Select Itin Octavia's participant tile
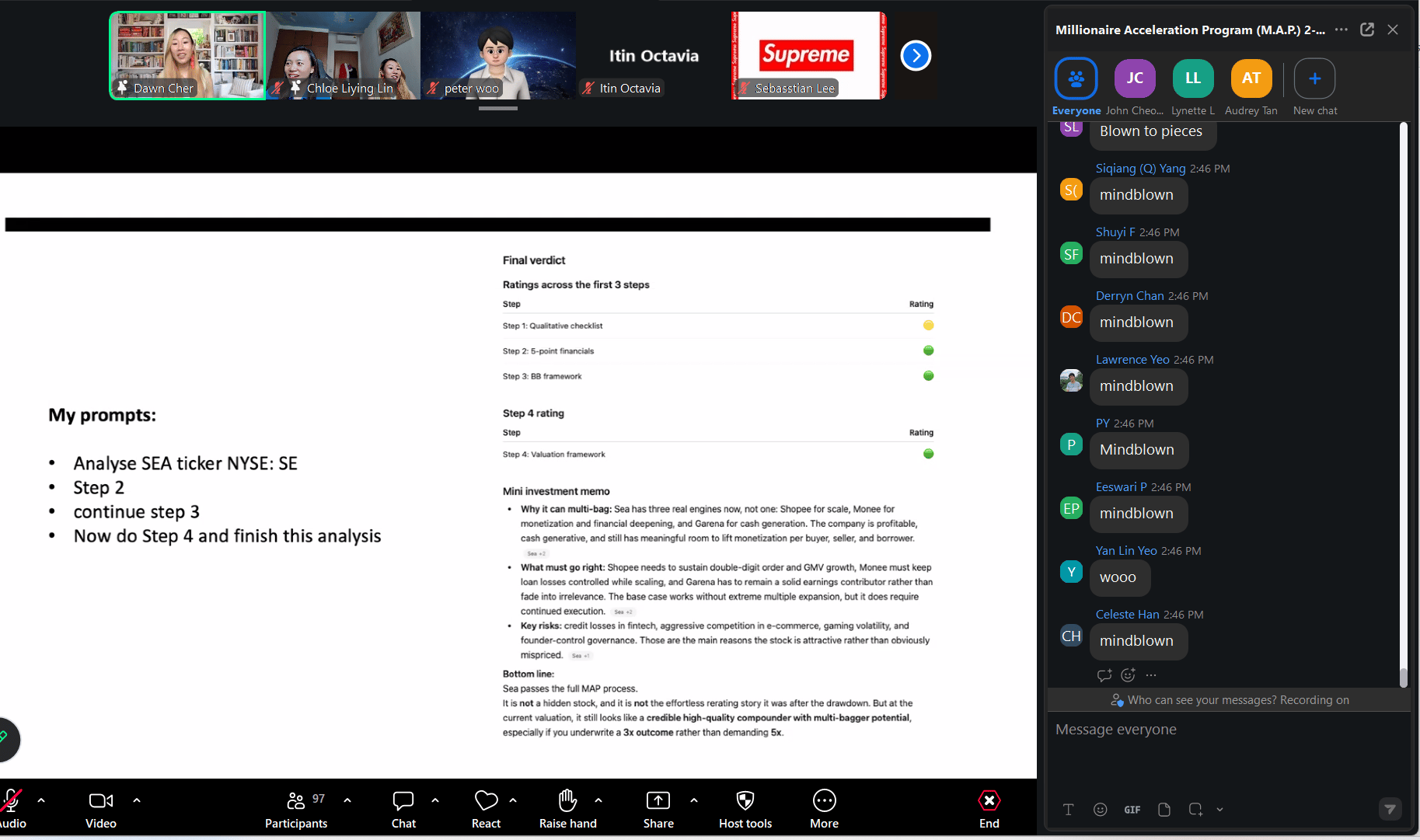This screenshot has height=840, width=1420. 654,55
